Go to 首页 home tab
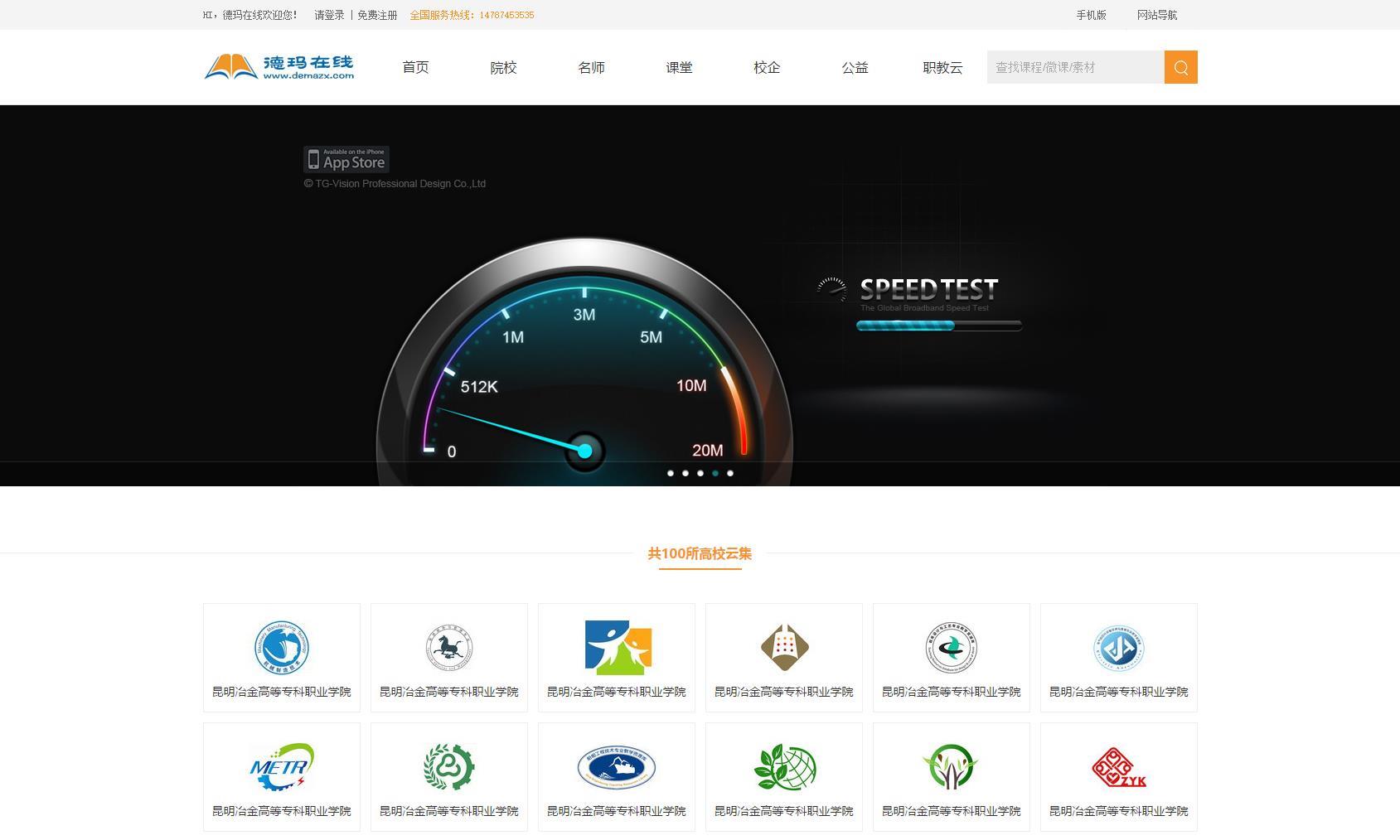 pyautogui.click(x=415, y=67)
